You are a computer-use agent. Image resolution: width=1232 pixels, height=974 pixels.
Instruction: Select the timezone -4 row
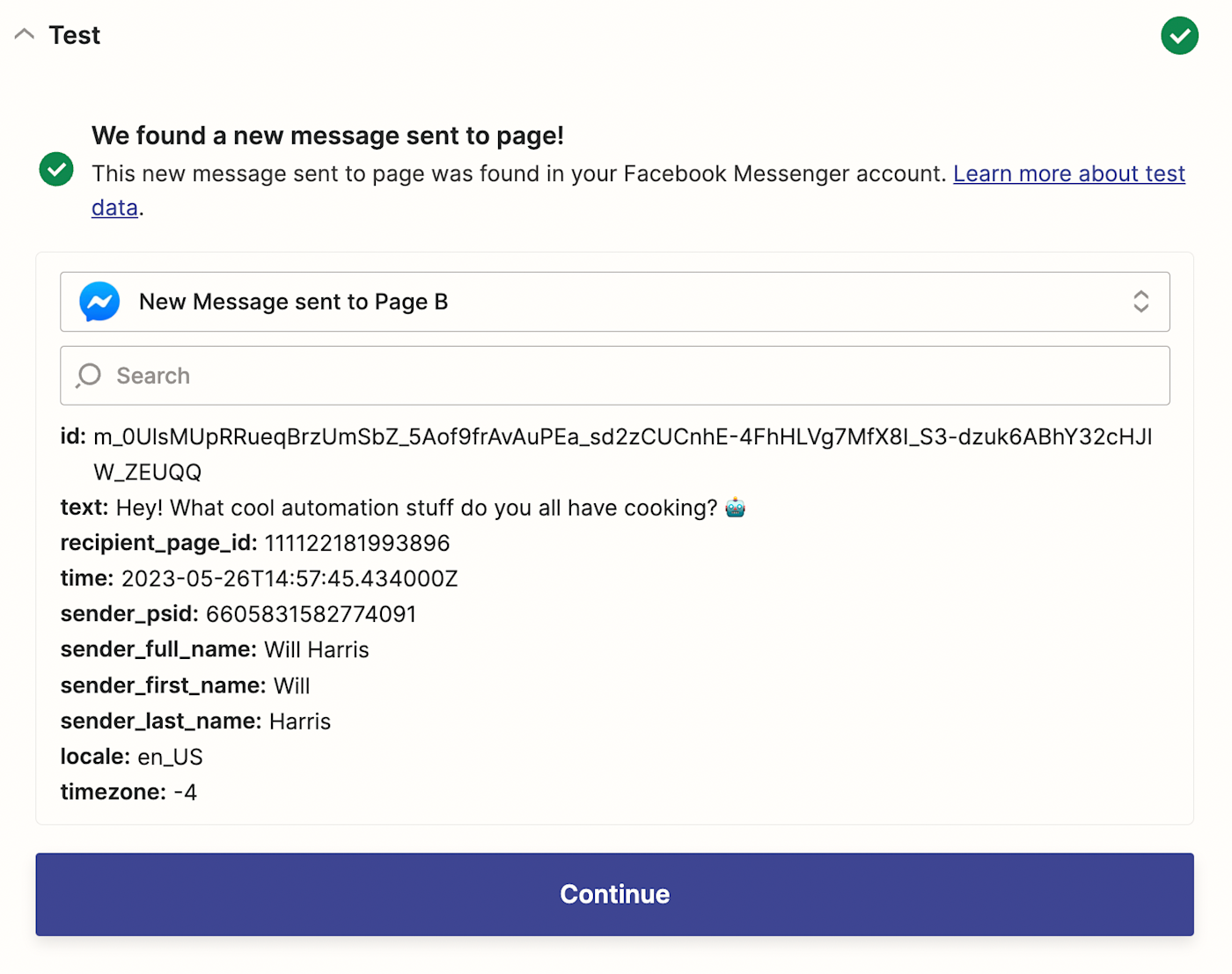(128, 792)
